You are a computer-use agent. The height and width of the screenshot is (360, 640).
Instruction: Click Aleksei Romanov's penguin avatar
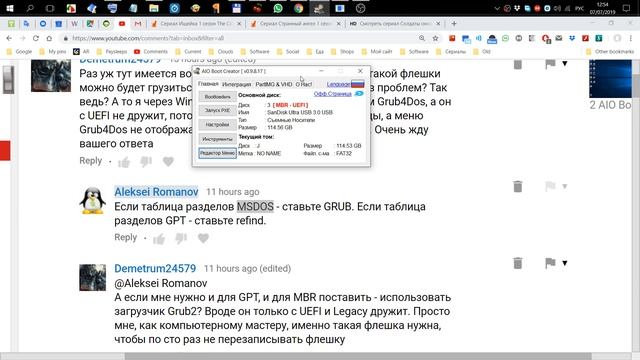click(93, 201)
